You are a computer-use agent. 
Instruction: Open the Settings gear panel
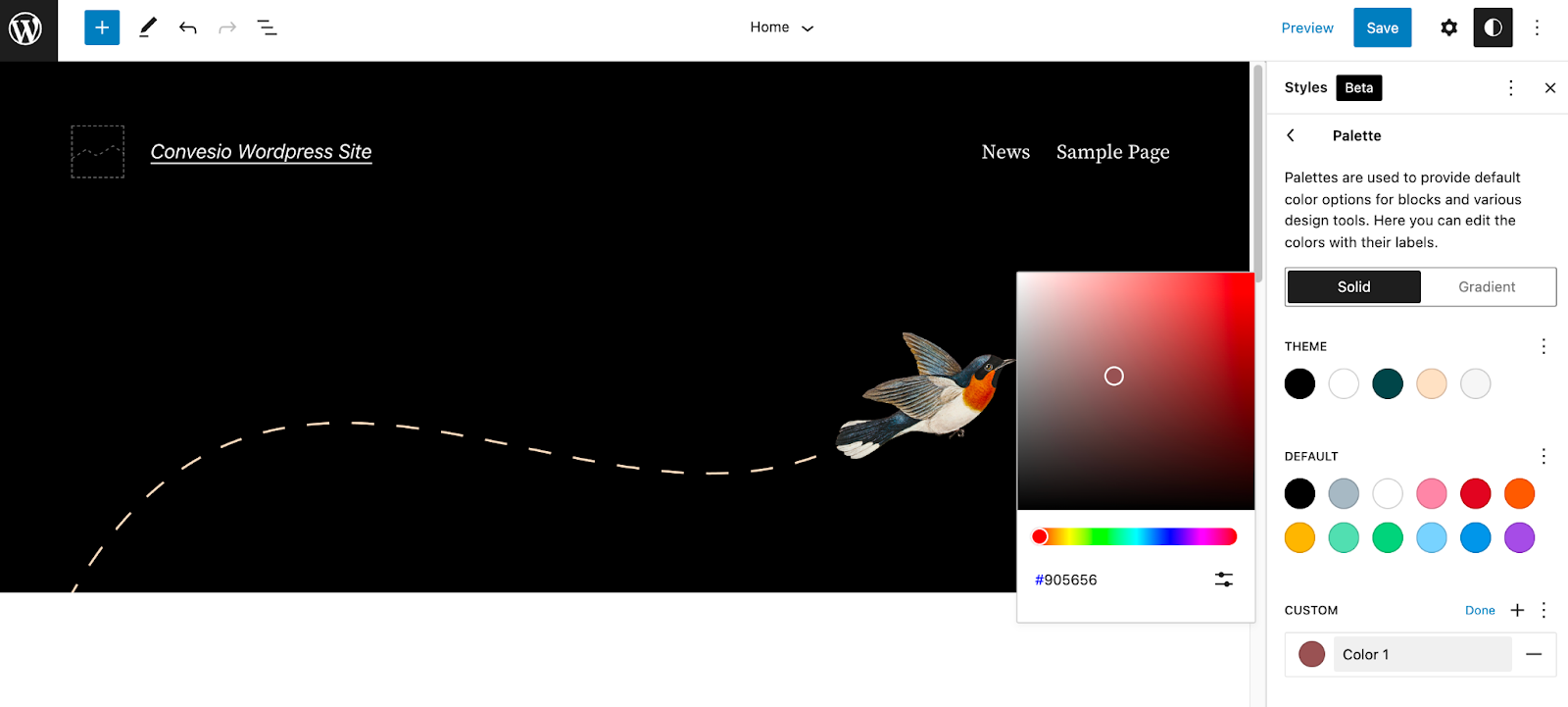coord(1448,27)
